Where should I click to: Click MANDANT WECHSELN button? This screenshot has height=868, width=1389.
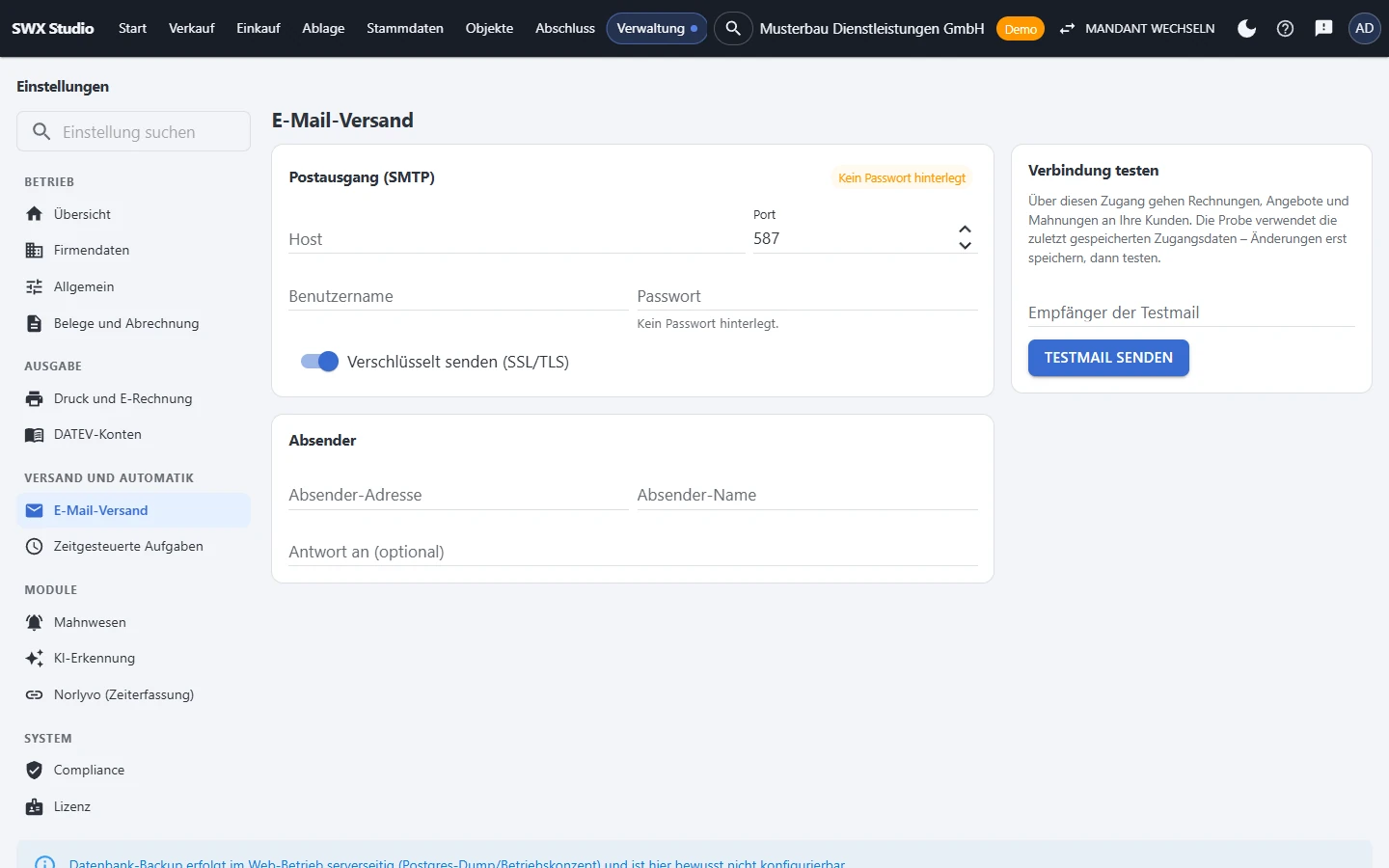(1137, 28)
